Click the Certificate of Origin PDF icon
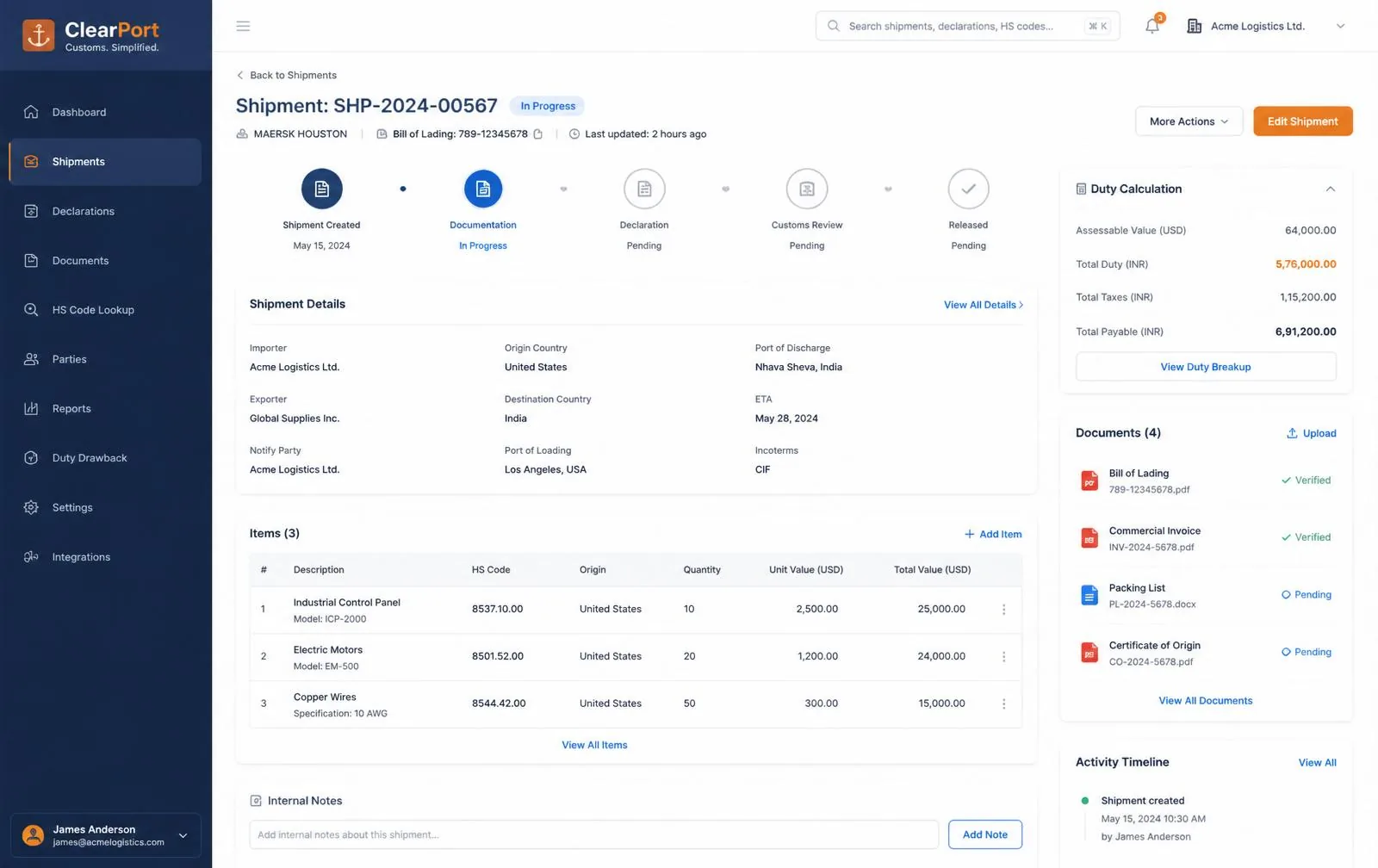The image size is (1378, 868). point(1089,653)
